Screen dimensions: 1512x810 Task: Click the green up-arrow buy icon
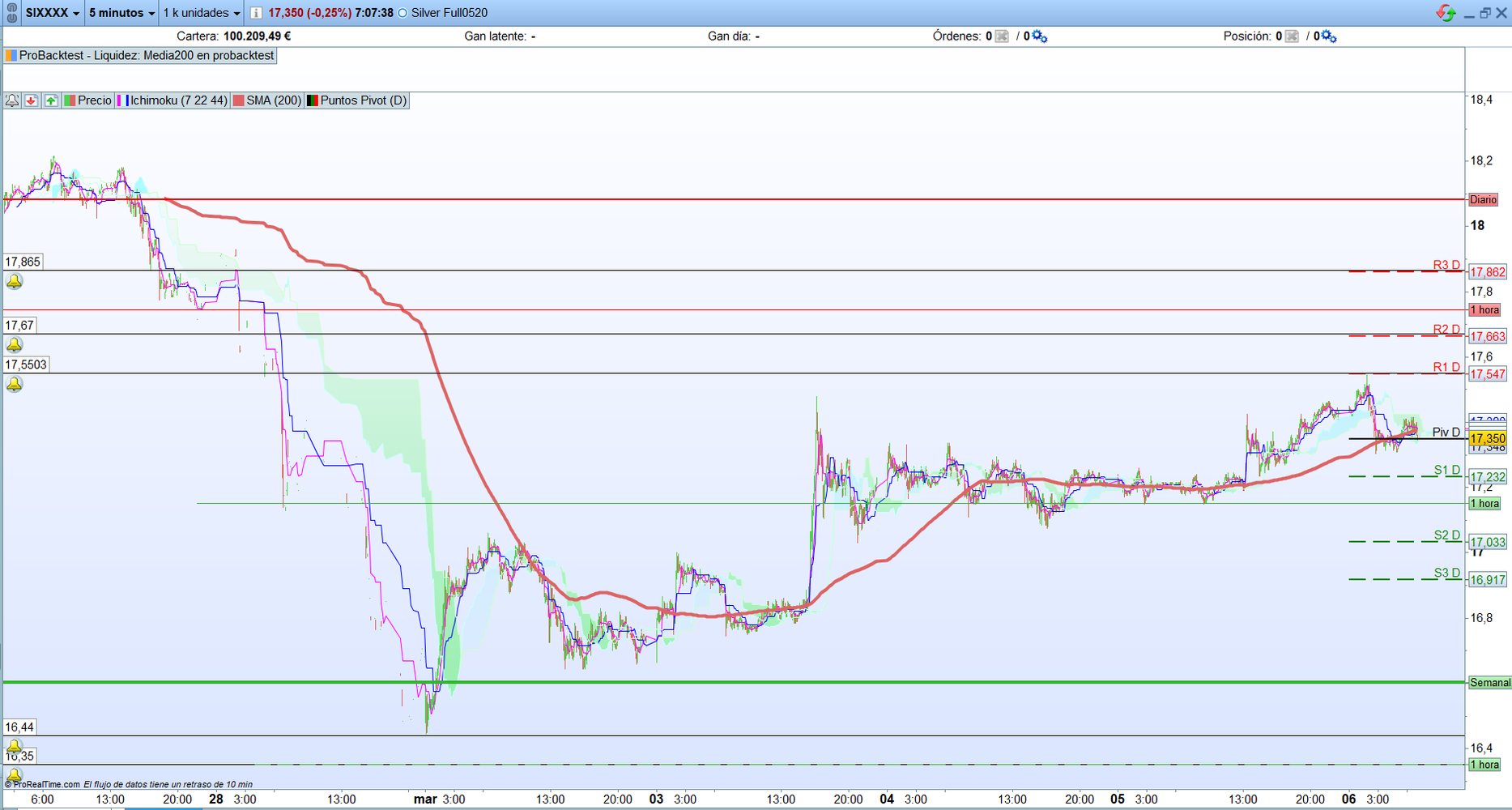[x=51, y=100]
